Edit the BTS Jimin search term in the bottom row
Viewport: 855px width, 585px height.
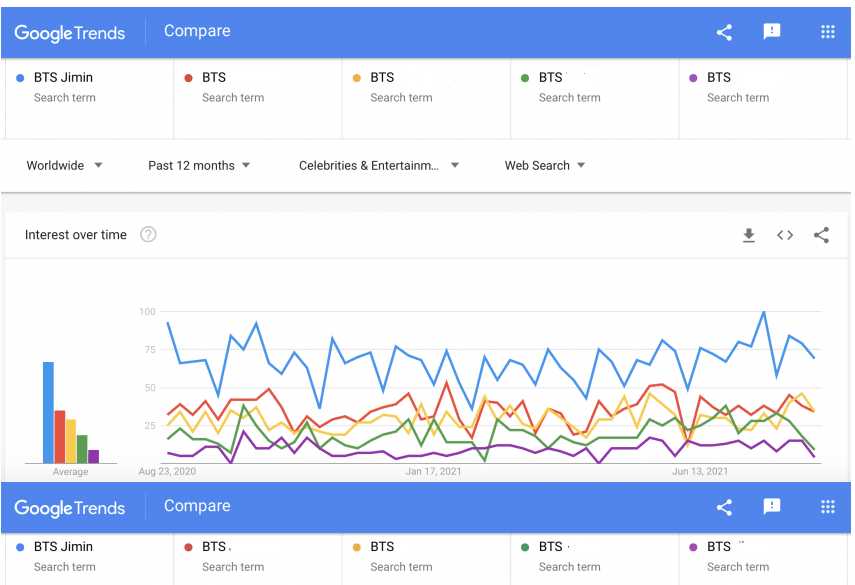click(89, 560)
